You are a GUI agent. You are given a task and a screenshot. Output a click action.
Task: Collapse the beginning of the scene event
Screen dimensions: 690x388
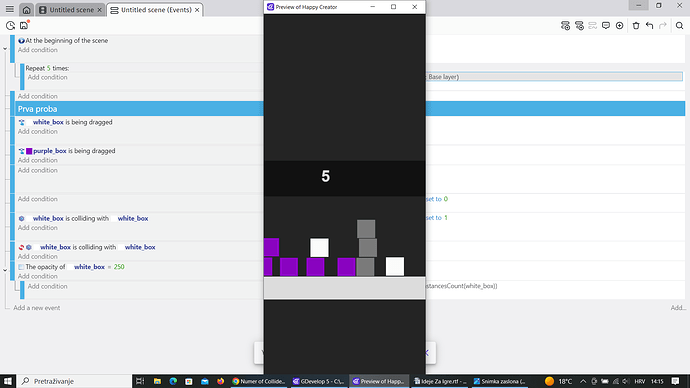[5, 48]
